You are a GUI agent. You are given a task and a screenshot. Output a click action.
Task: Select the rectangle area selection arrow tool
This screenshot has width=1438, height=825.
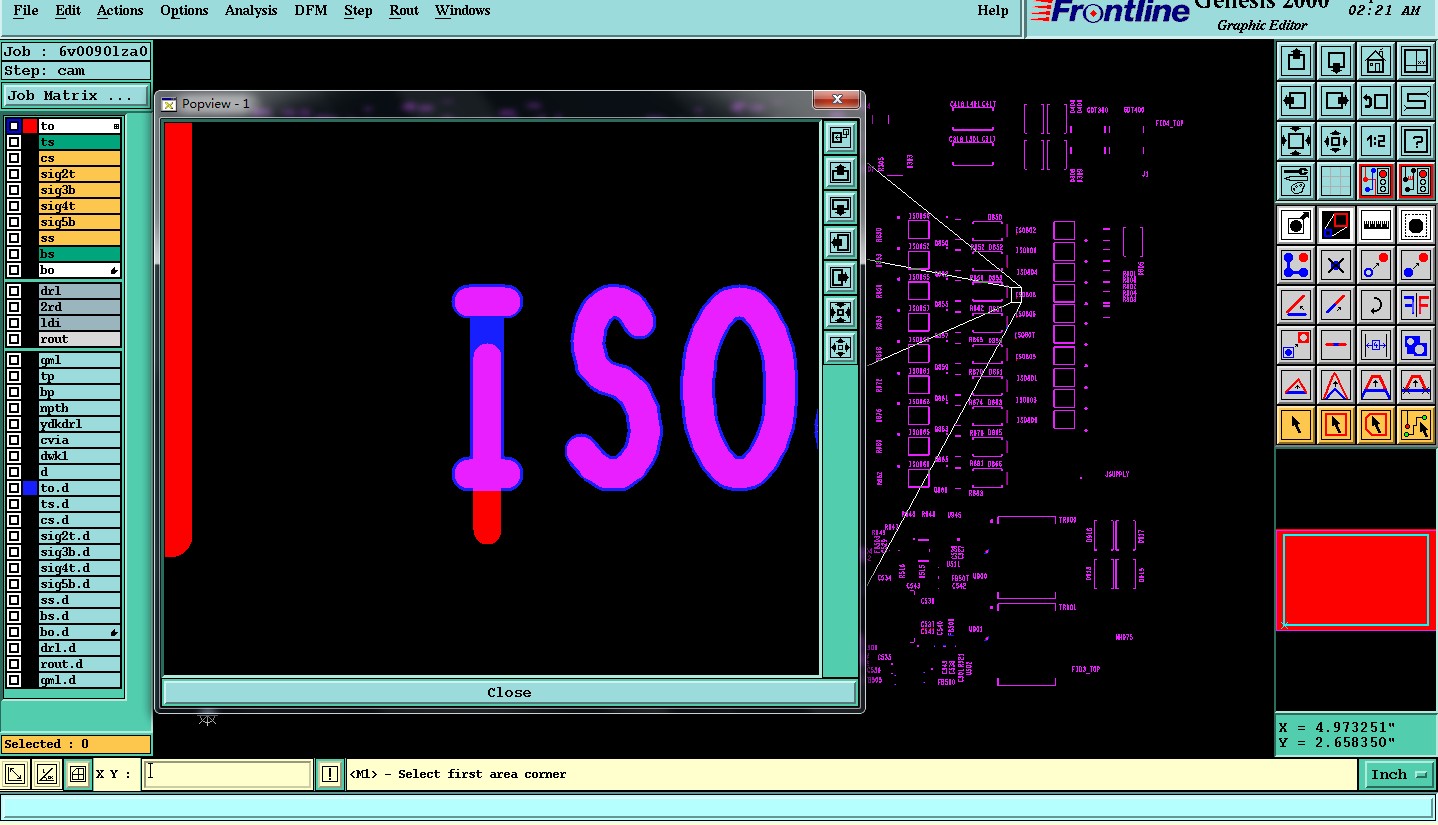click(x=1336, y=425)
